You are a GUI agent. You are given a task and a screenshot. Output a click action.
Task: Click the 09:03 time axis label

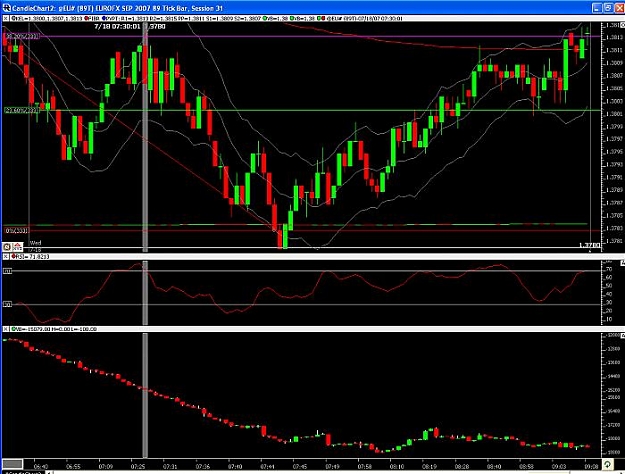pos(559,466)
